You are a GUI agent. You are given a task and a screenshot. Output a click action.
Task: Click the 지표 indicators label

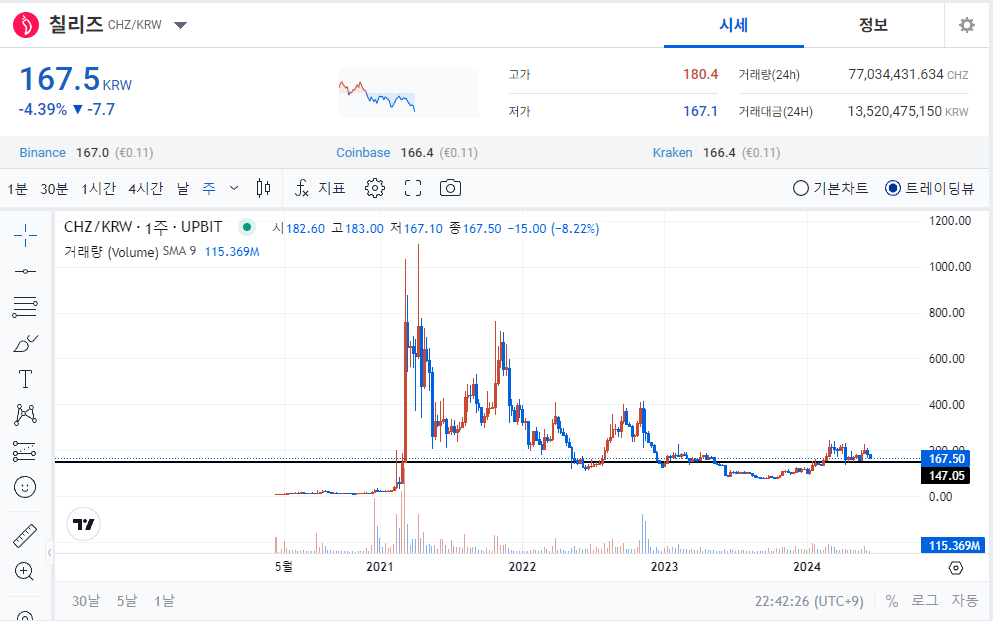click(331, 189)
